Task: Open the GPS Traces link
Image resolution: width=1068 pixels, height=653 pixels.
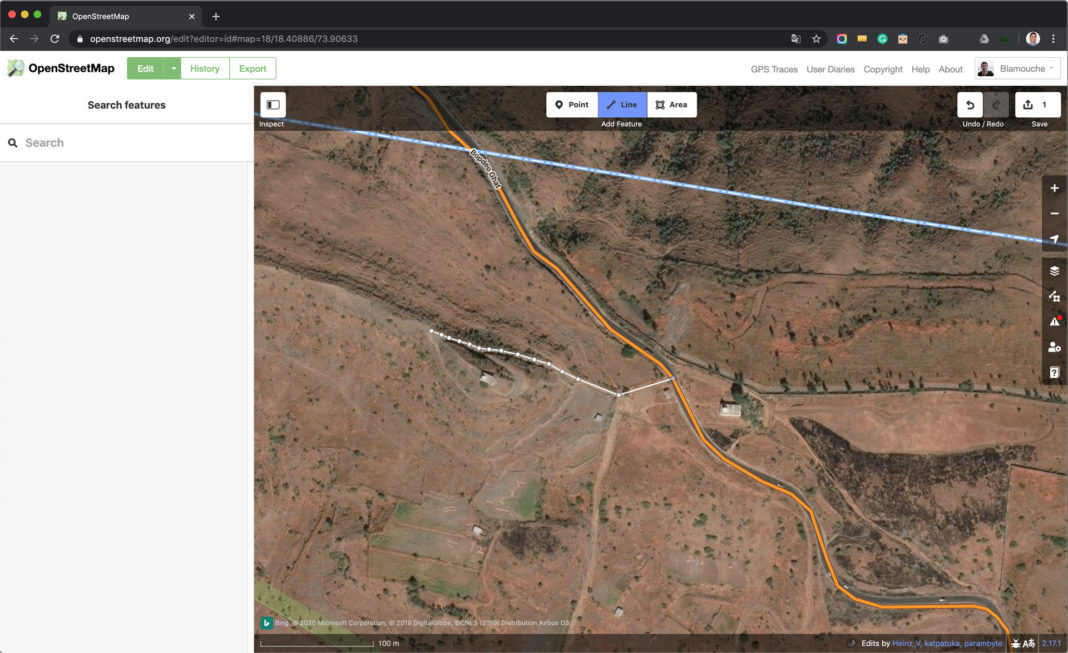Action: click(774, 69)
